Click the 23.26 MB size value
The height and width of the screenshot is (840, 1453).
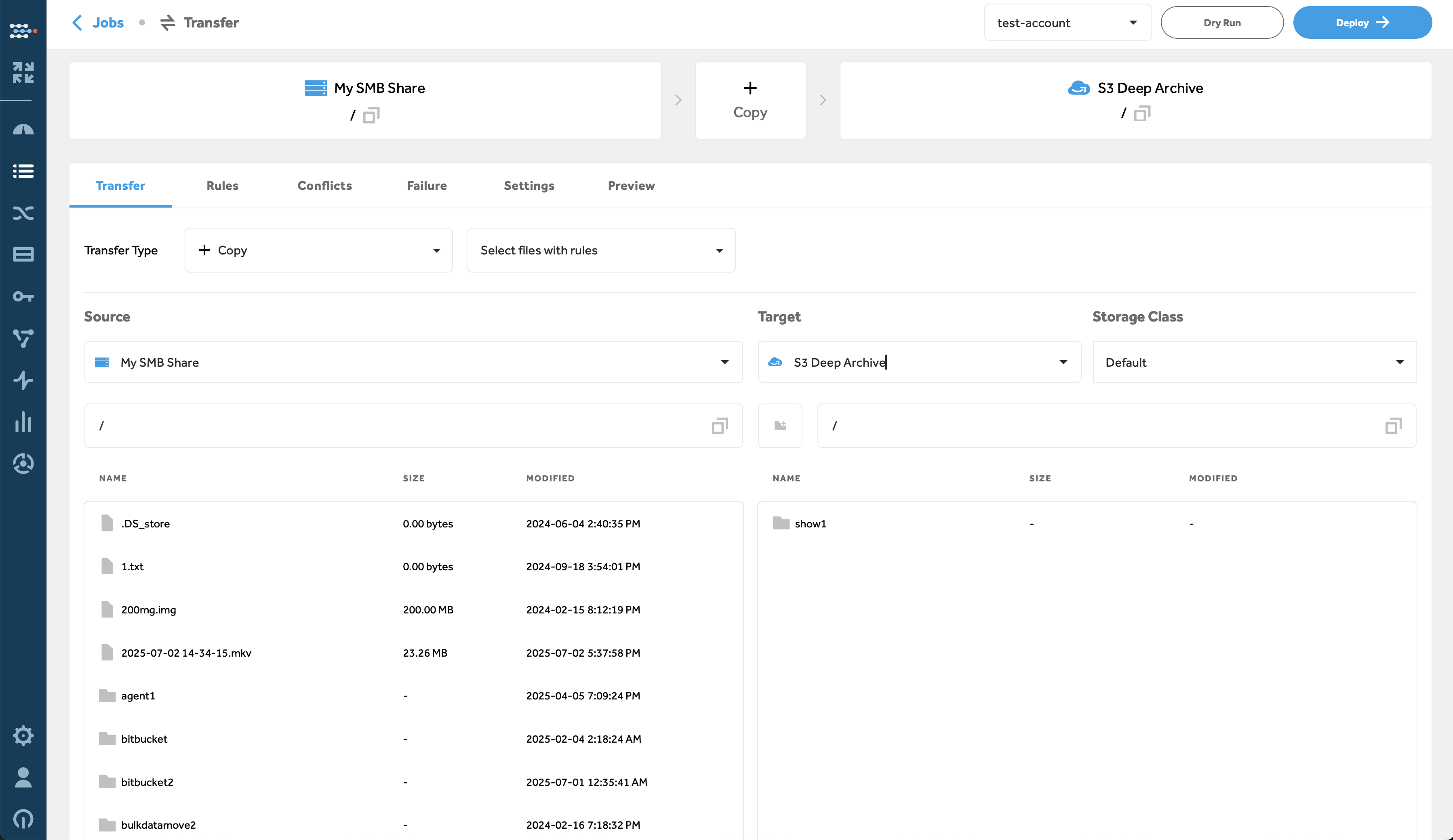pos(425,653)
